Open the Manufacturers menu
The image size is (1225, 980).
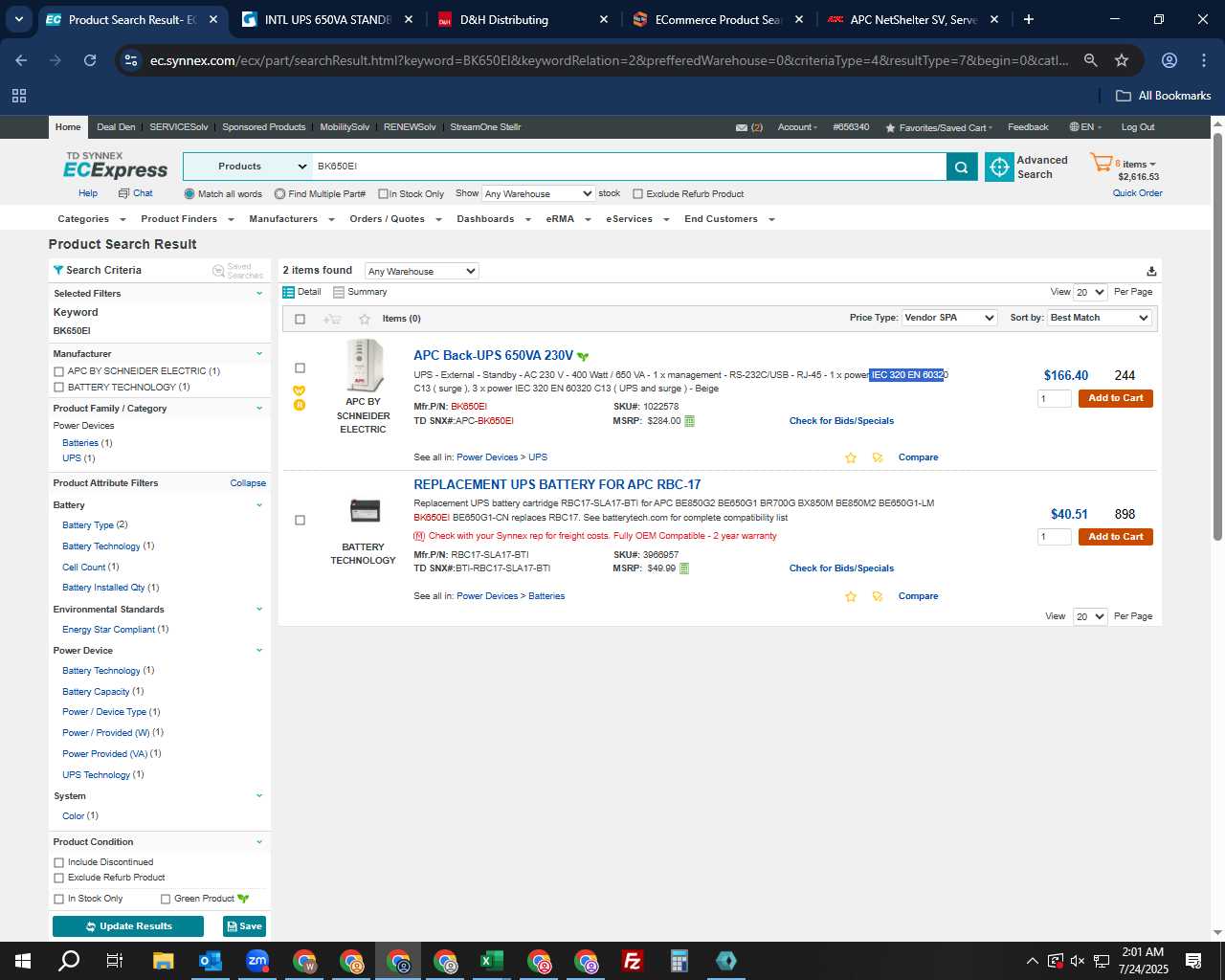[292, 219]
